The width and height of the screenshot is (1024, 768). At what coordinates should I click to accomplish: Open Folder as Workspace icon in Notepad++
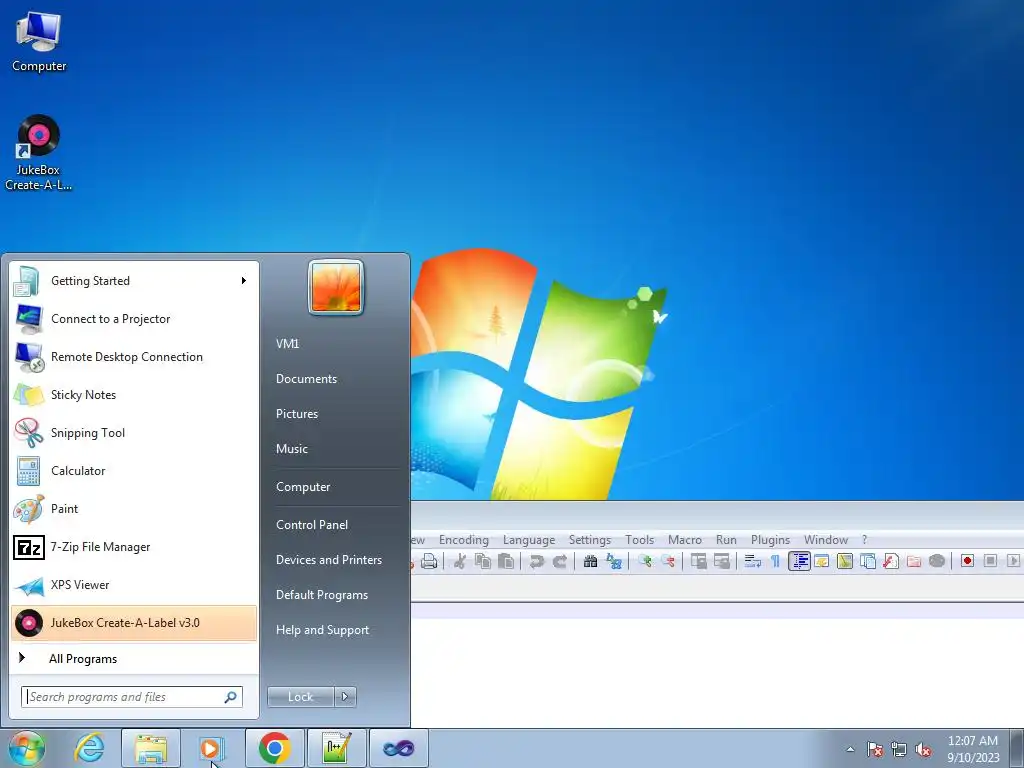click(x=914, y=561)
